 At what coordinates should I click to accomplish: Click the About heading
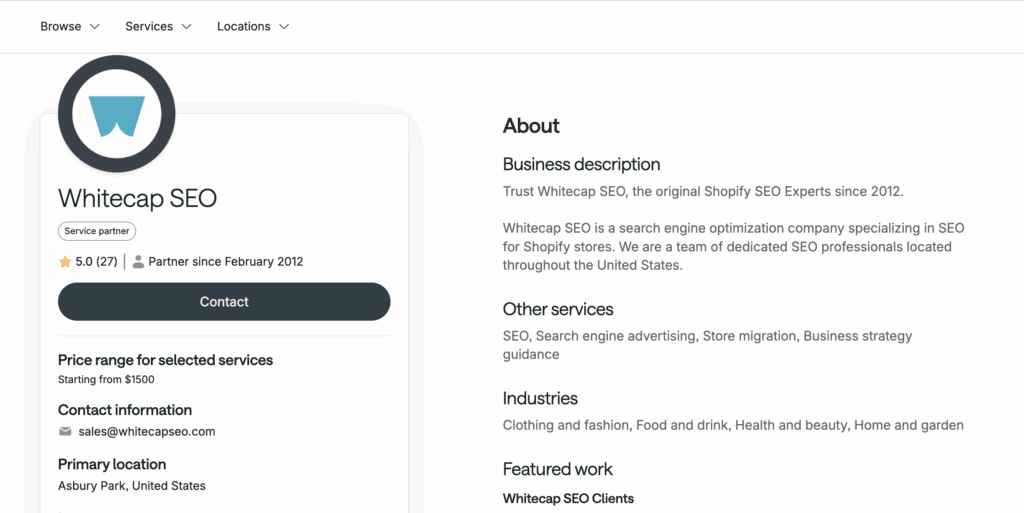click(531, 125)
